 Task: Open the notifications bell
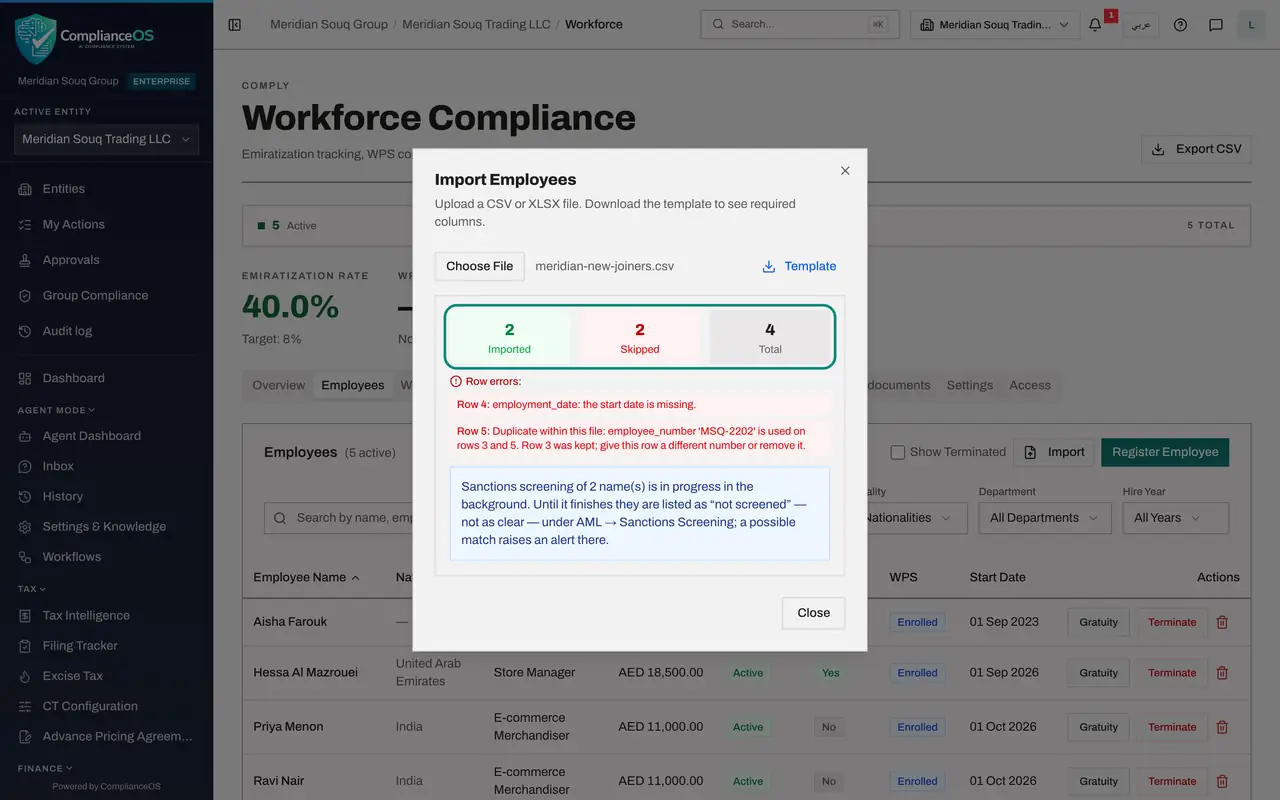pyautogui.click(x=1096, y=25)
